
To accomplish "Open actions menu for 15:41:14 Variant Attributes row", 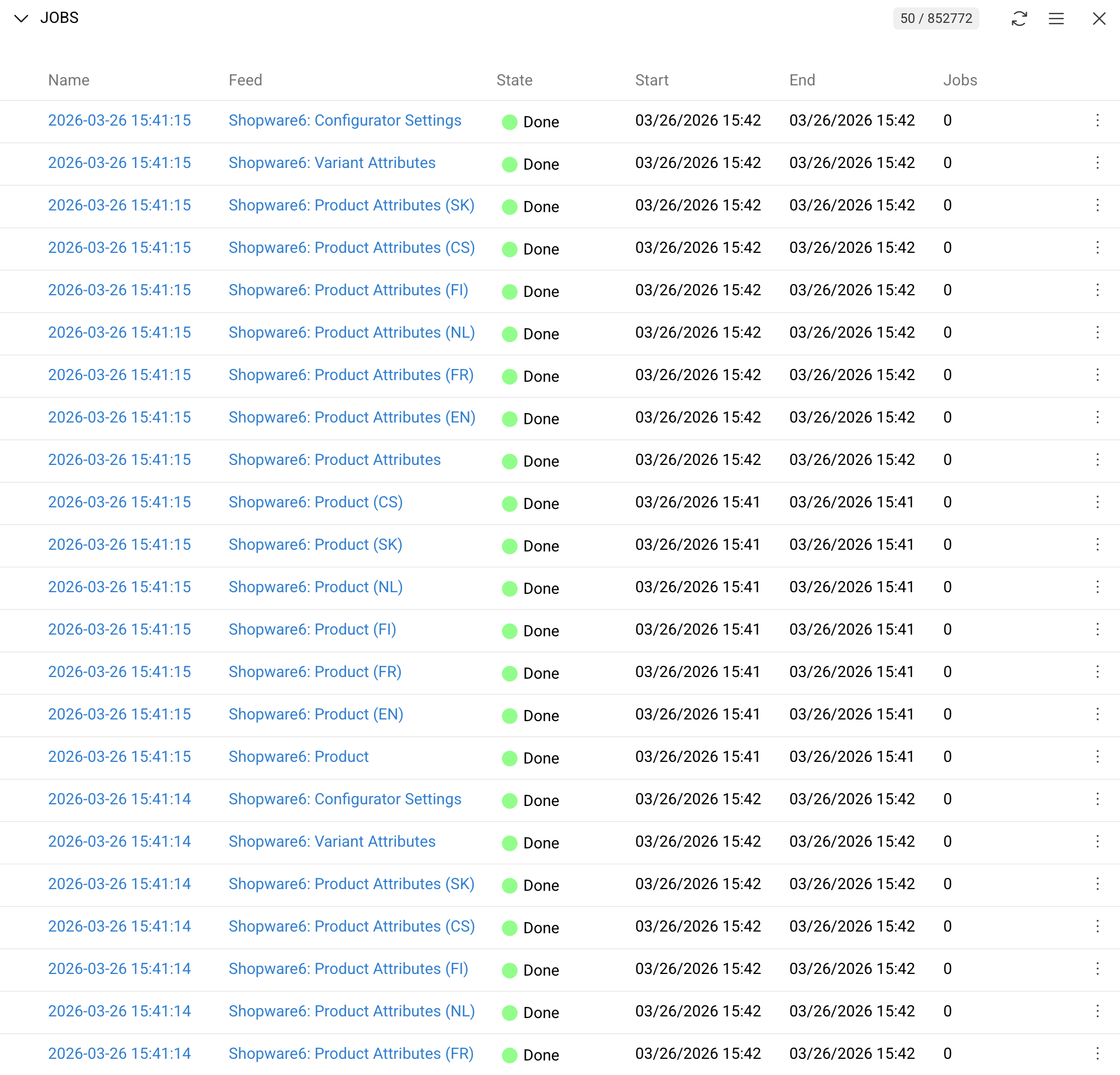I will 1097,841.
